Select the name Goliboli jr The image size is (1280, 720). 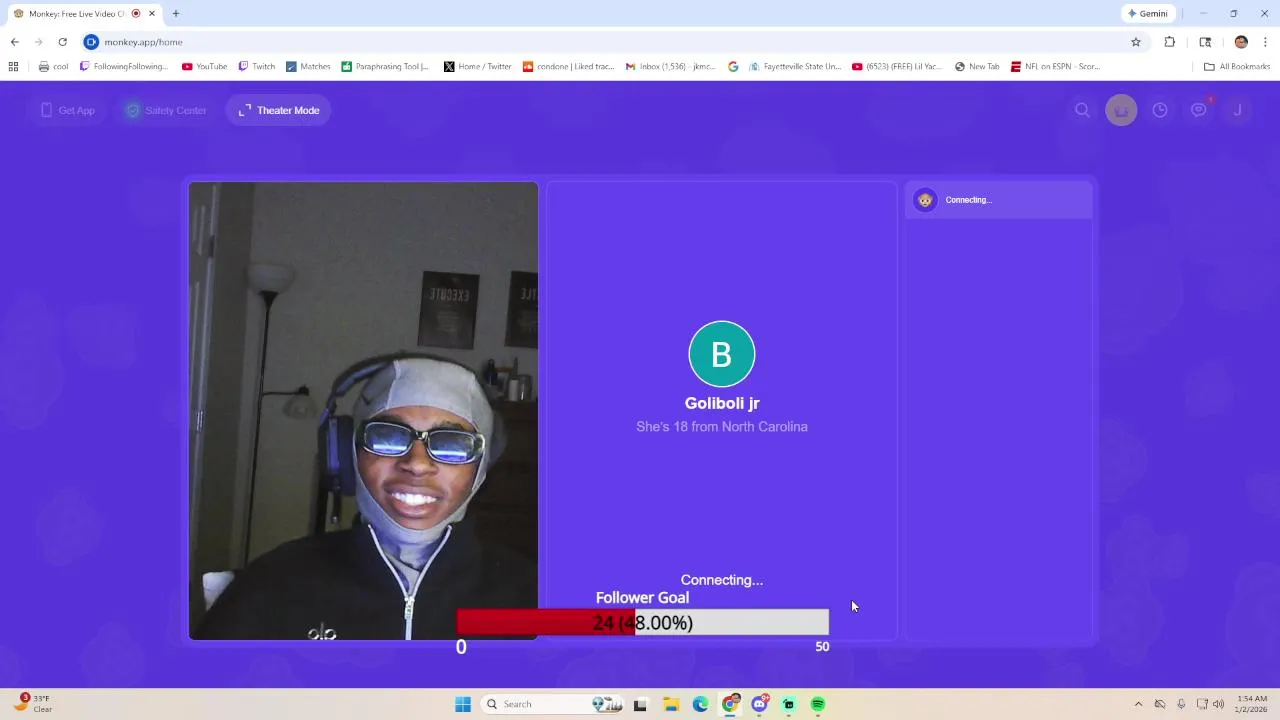722,403
